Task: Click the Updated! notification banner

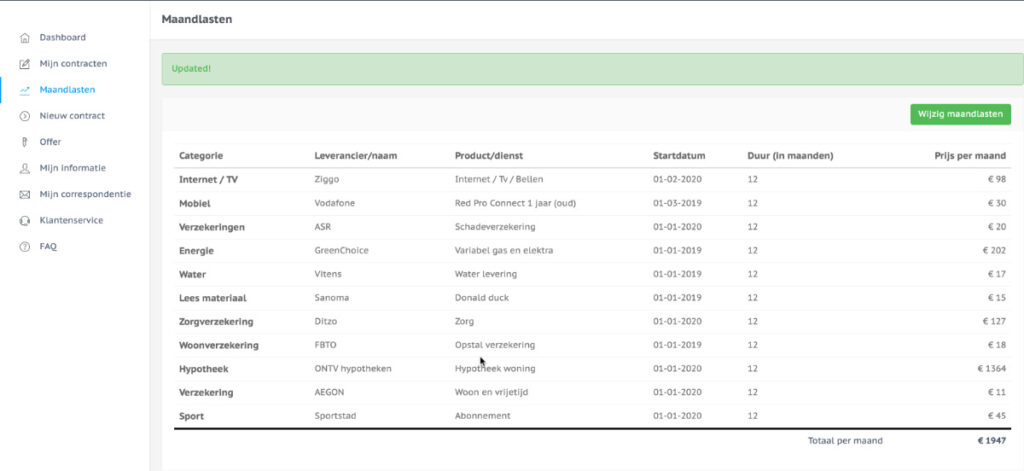Action: (x=592, y=69)
